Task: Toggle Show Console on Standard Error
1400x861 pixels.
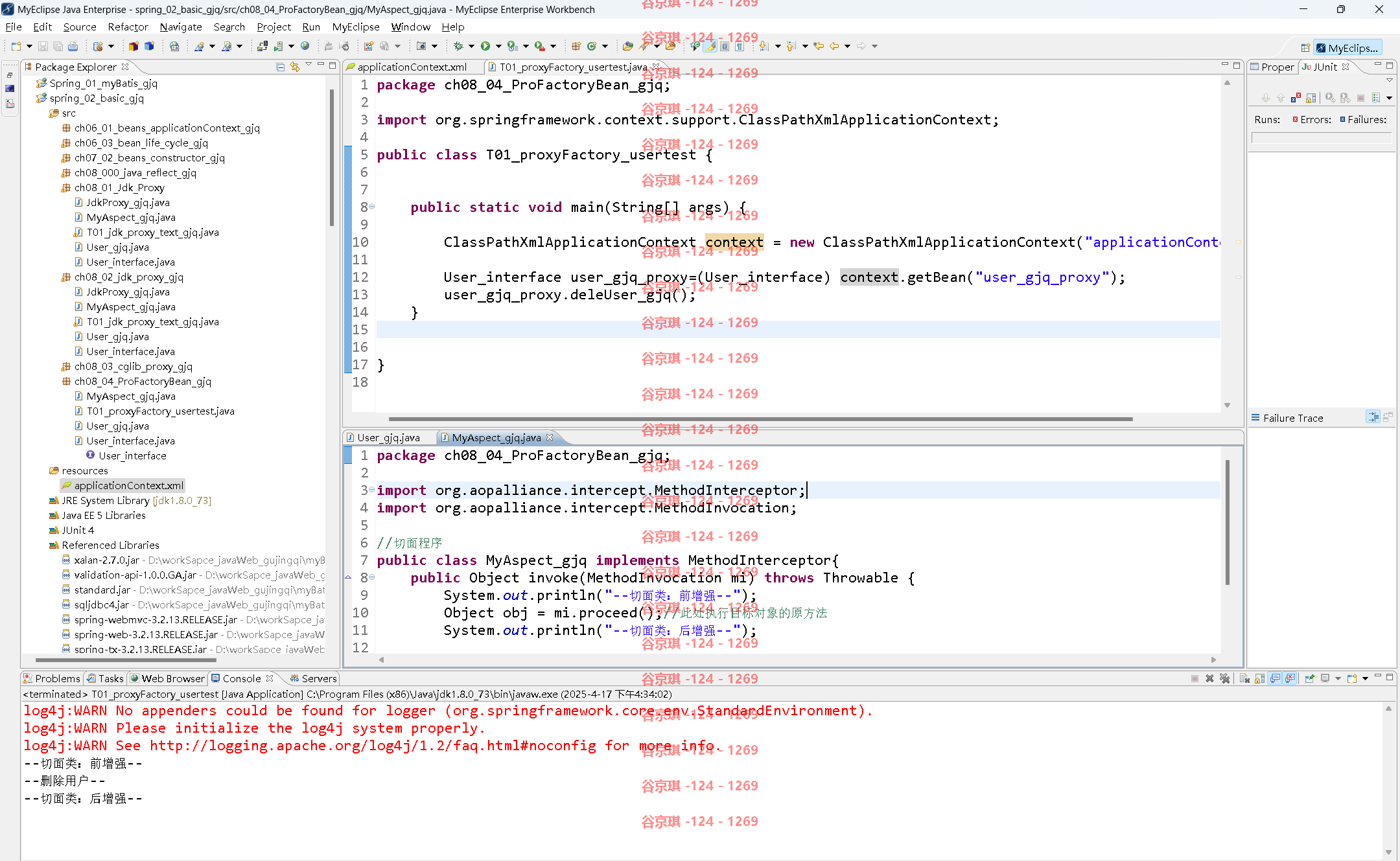Action: [1290, 678]
